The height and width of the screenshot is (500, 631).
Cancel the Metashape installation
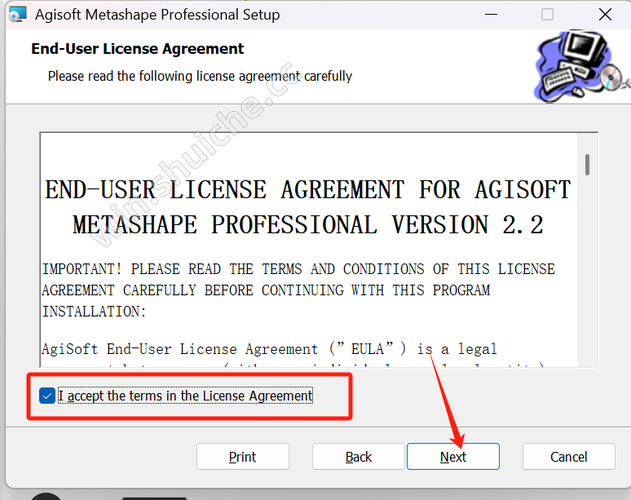tap(569, 457)
